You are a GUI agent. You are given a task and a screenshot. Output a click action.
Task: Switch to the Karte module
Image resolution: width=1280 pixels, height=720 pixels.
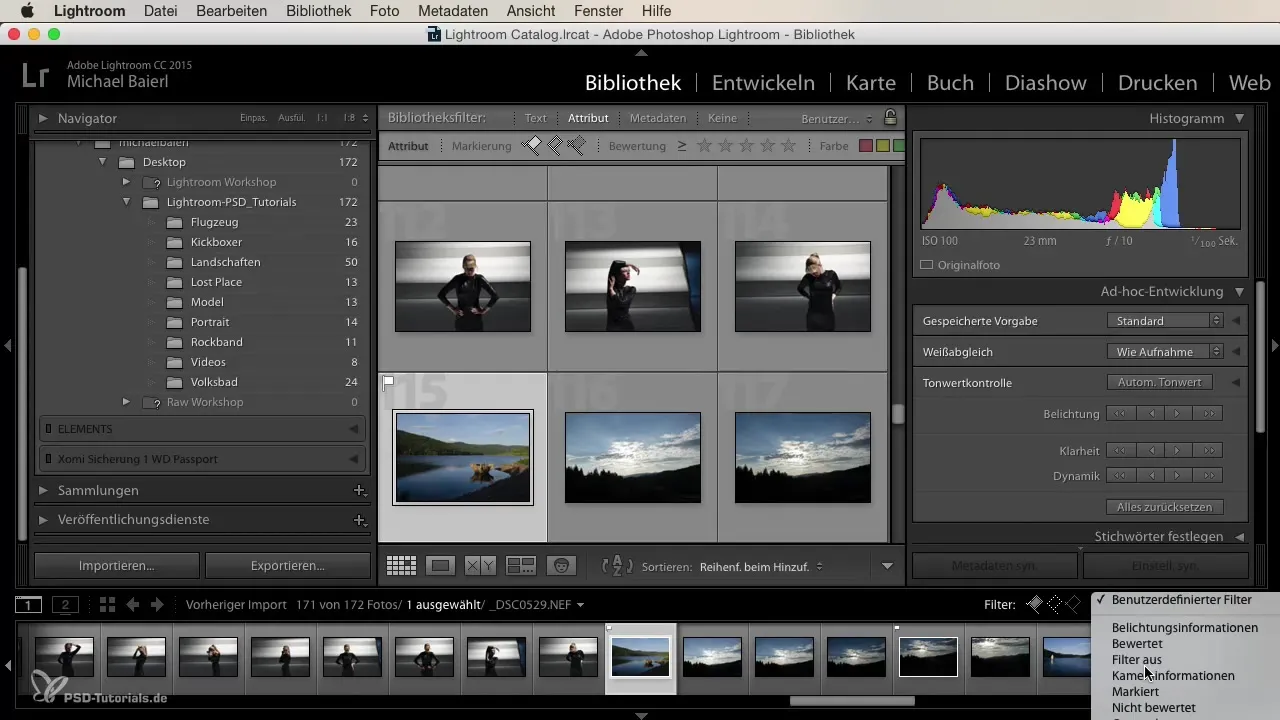click(x=870, y=83)
